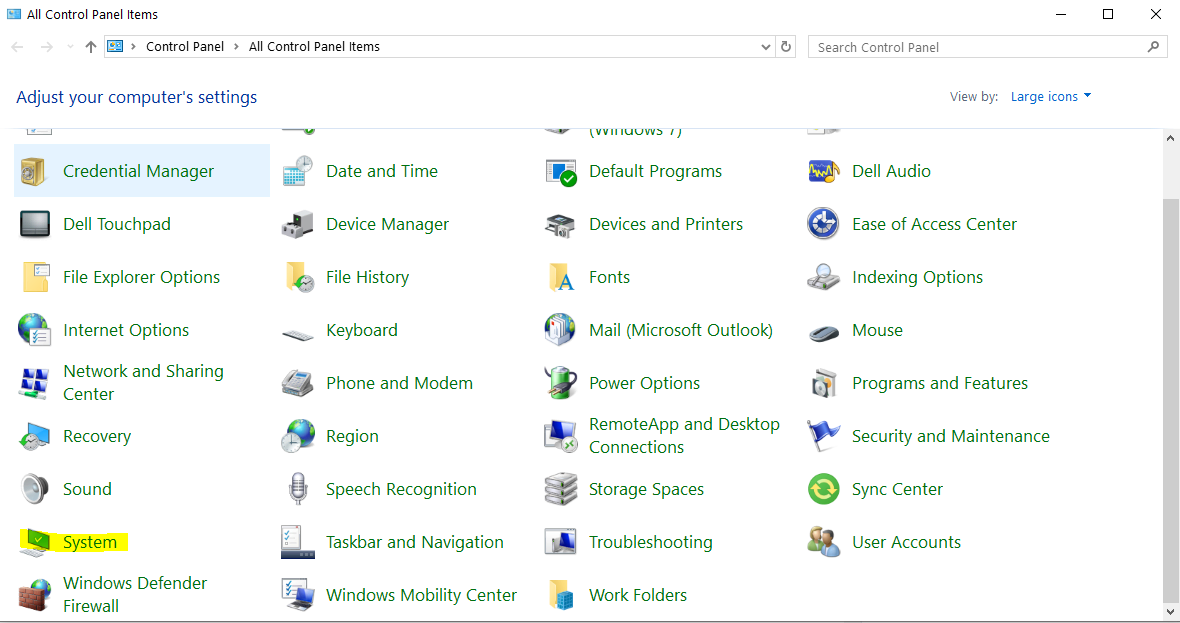
Task: Click the Adjust your computer's settings link
Action: point(135,97)
